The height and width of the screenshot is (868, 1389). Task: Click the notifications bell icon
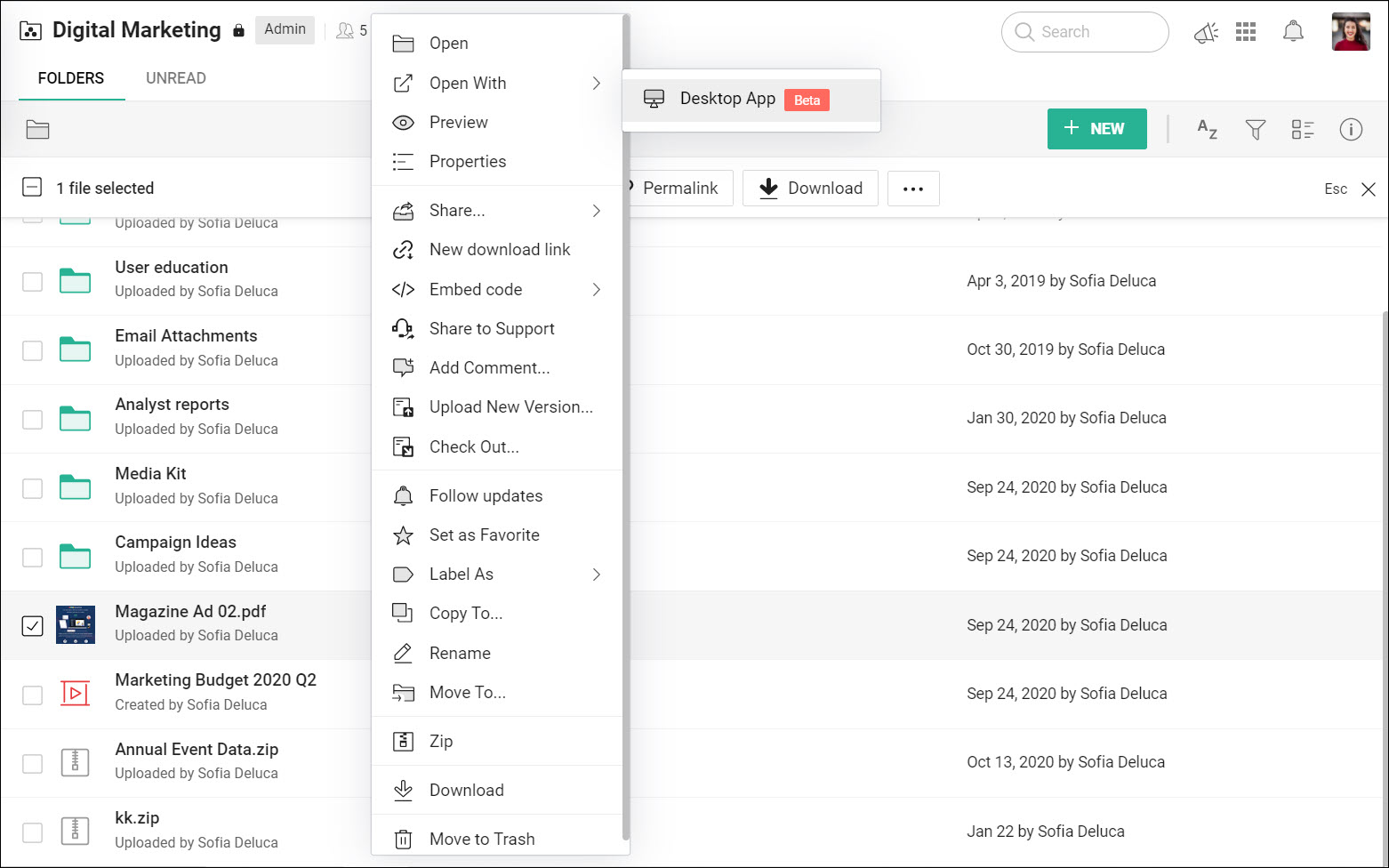[x=1293, y=31]
